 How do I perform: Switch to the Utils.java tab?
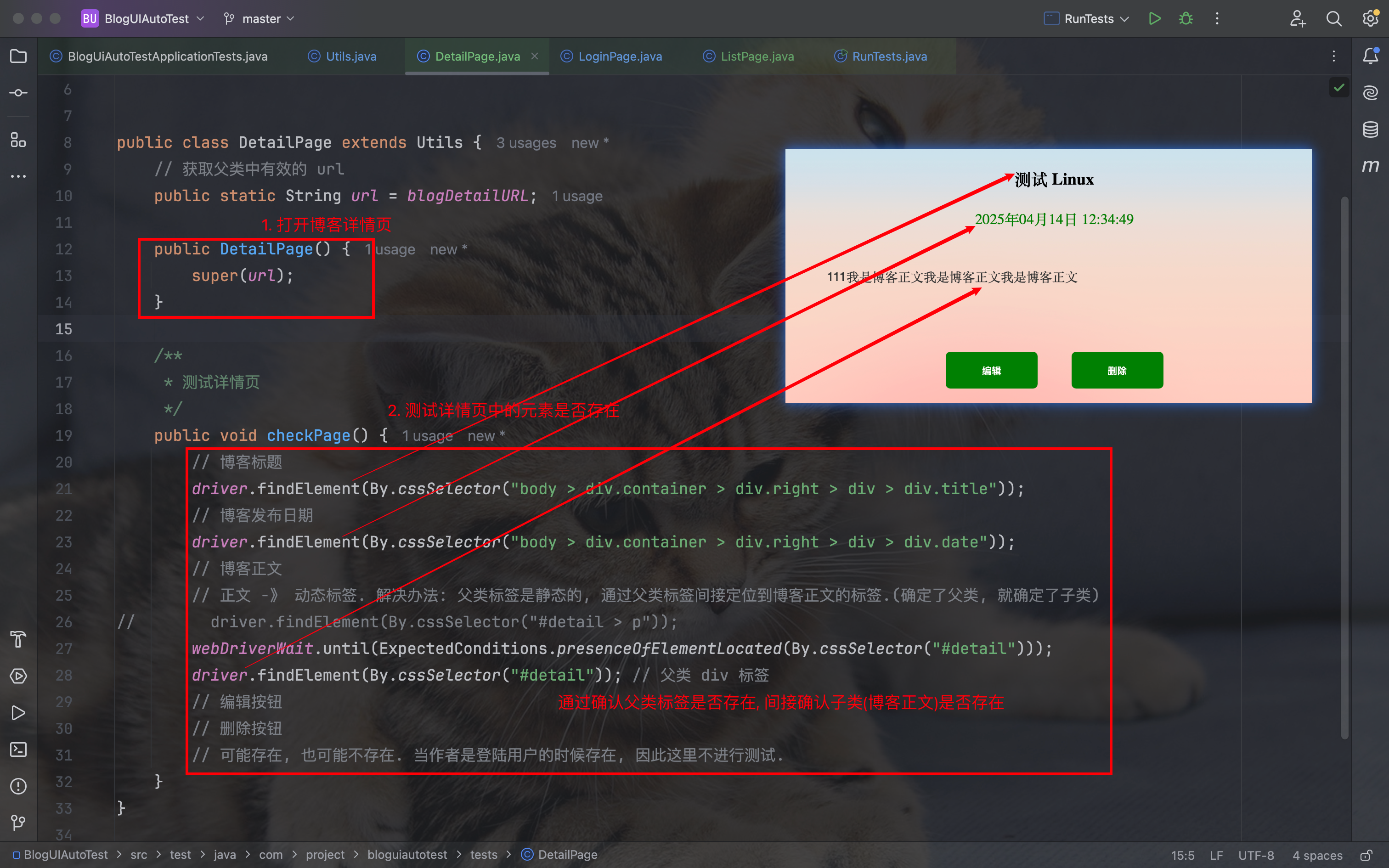(x=350, y=56)
